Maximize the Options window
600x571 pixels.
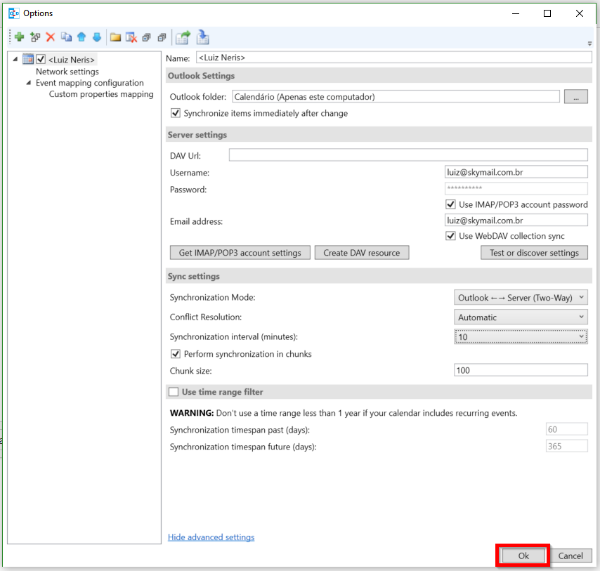547,13
